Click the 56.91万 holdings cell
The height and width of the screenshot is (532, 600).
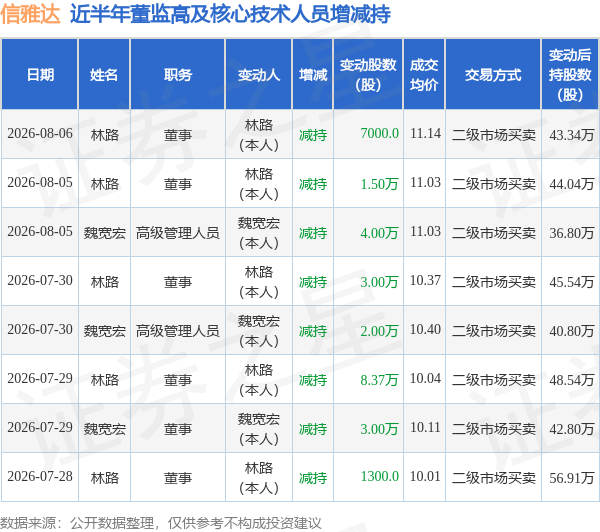tap(572, 478)
